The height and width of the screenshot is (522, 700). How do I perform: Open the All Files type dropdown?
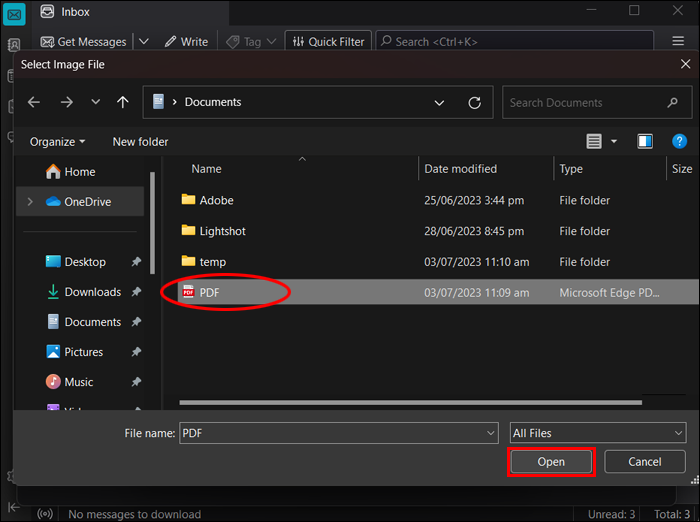pyautogui.click(x=597, y=433)
